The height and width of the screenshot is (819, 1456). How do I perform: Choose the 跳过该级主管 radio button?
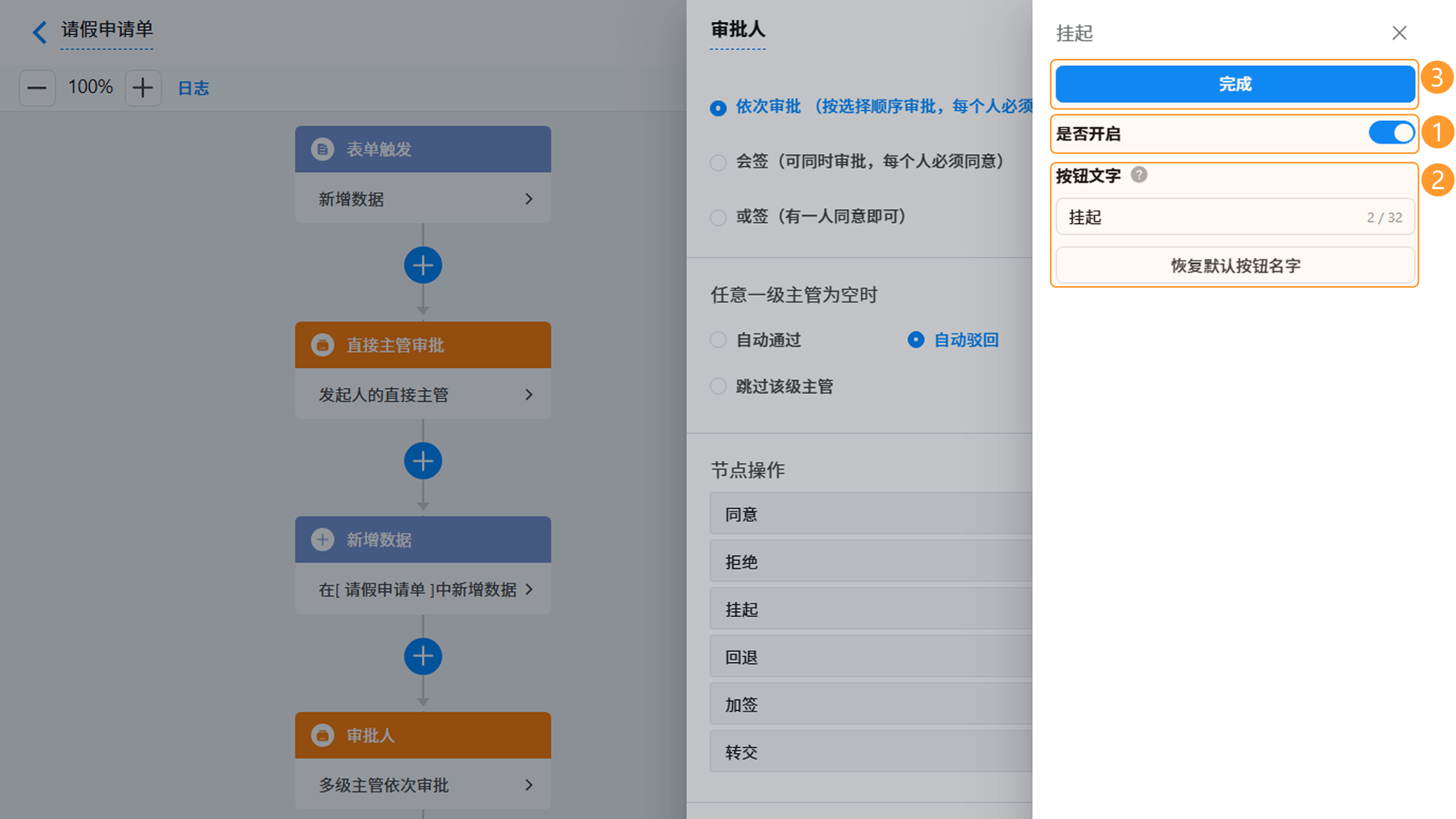(x=718, y=387)
